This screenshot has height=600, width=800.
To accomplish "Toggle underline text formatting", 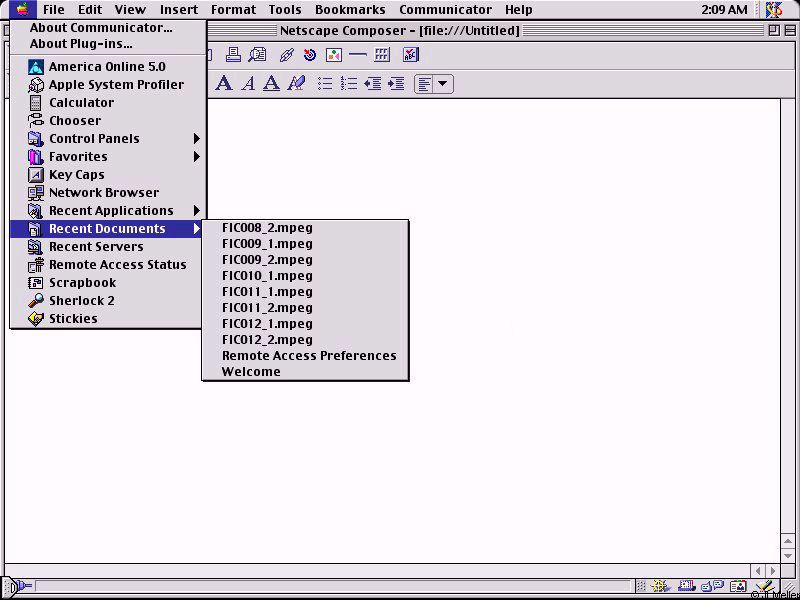I will [x=271, y=84].
